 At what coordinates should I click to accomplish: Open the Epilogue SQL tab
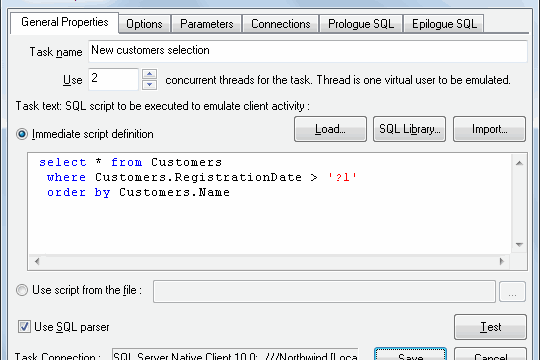[x=444, y=24]
